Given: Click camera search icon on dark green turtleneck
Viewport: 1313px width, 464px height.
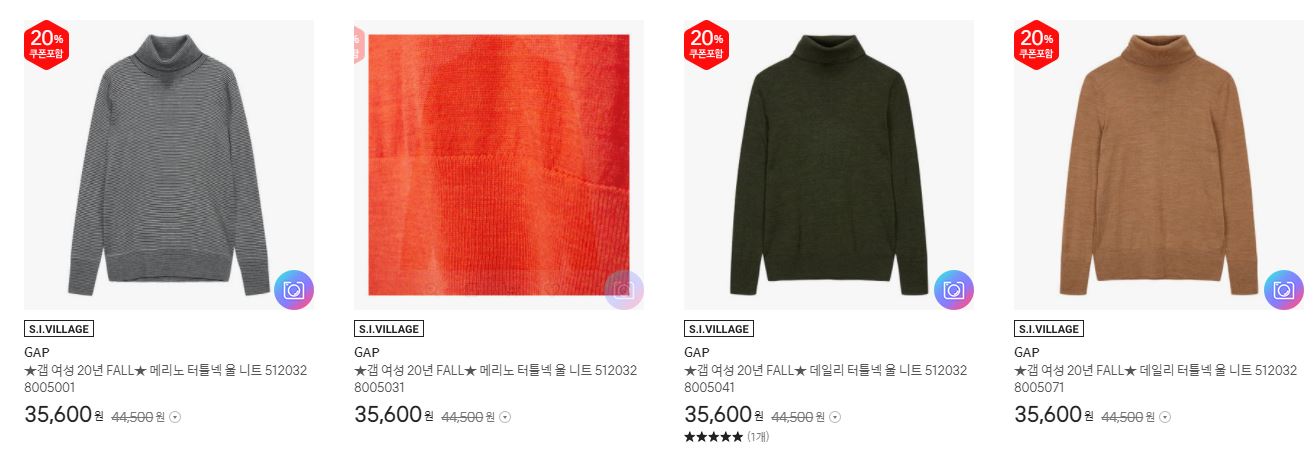Looking at the screenshot, I should pyautogui.click(x=954, y=290).
